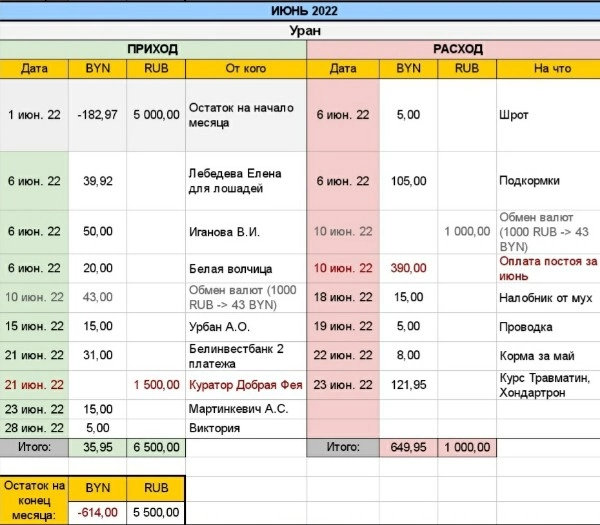
Task: Select the amount '50,00'
Action: point(98,232)
